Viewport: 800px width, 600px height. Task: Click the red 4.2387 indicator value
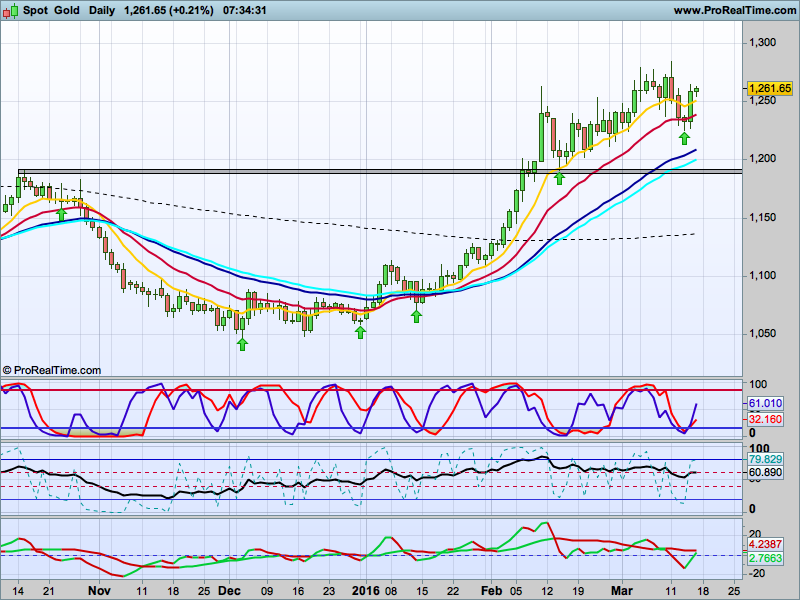[765, 544]
